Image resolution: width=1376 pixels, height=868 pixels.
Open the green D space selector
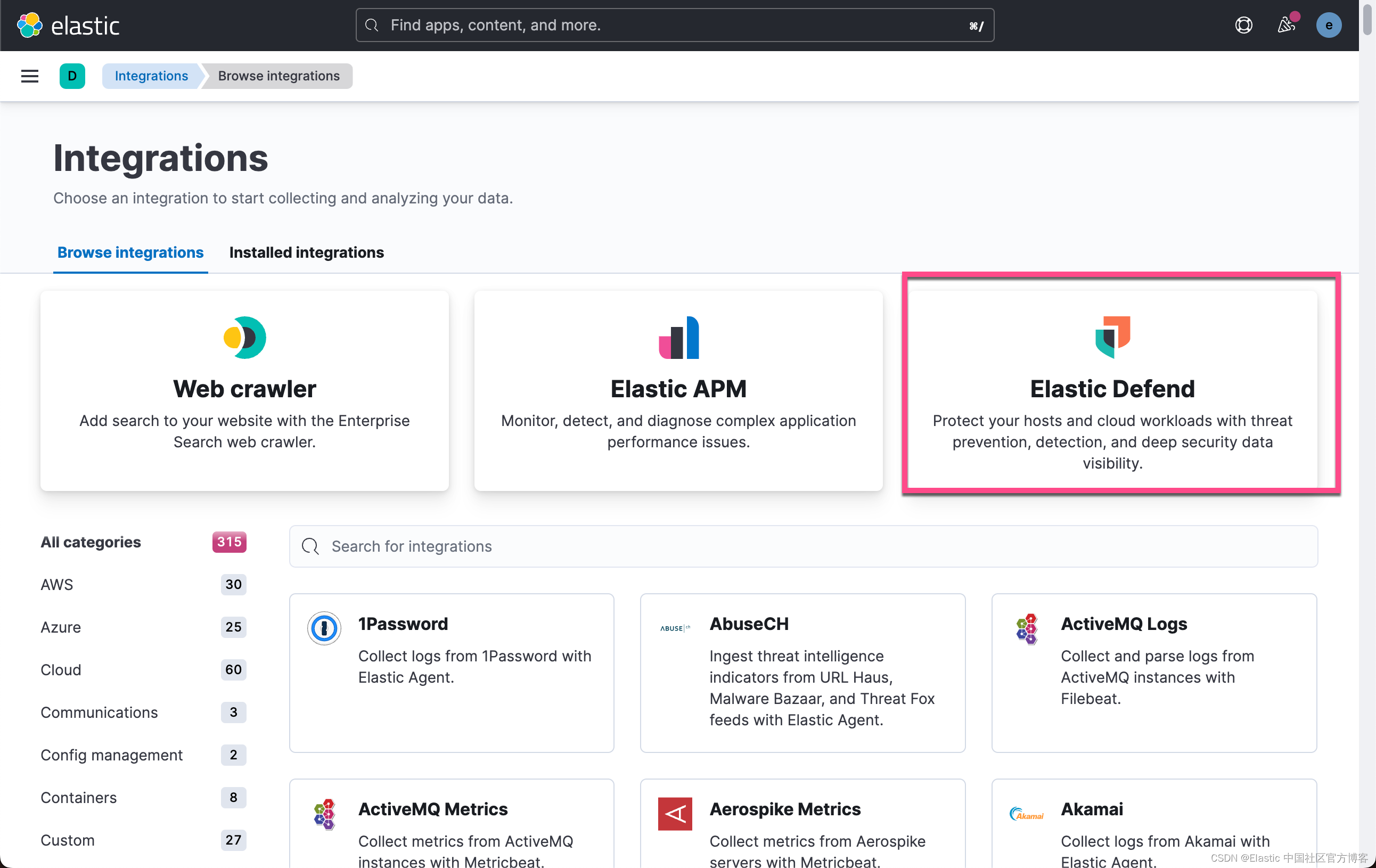tap(72, 76)
